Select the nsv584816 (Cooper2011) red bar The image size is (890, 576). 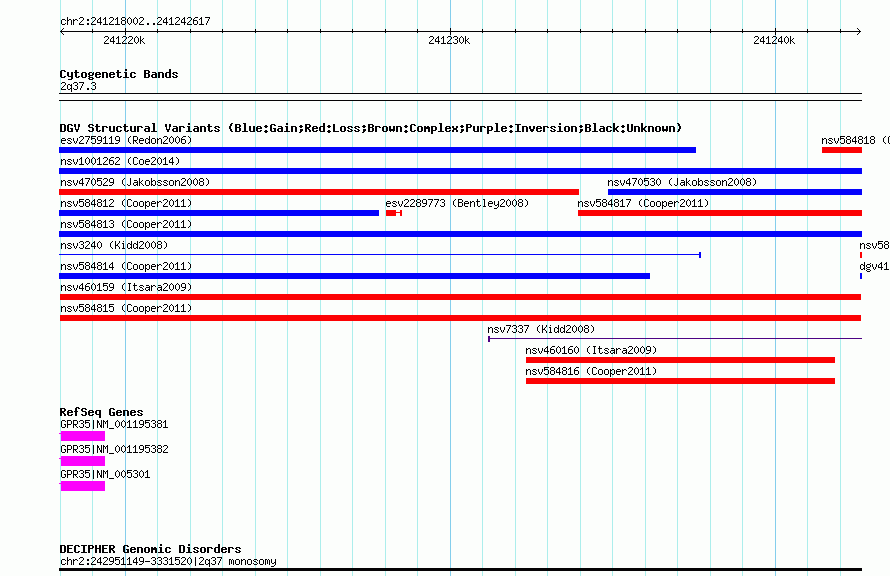pos(681,381)
